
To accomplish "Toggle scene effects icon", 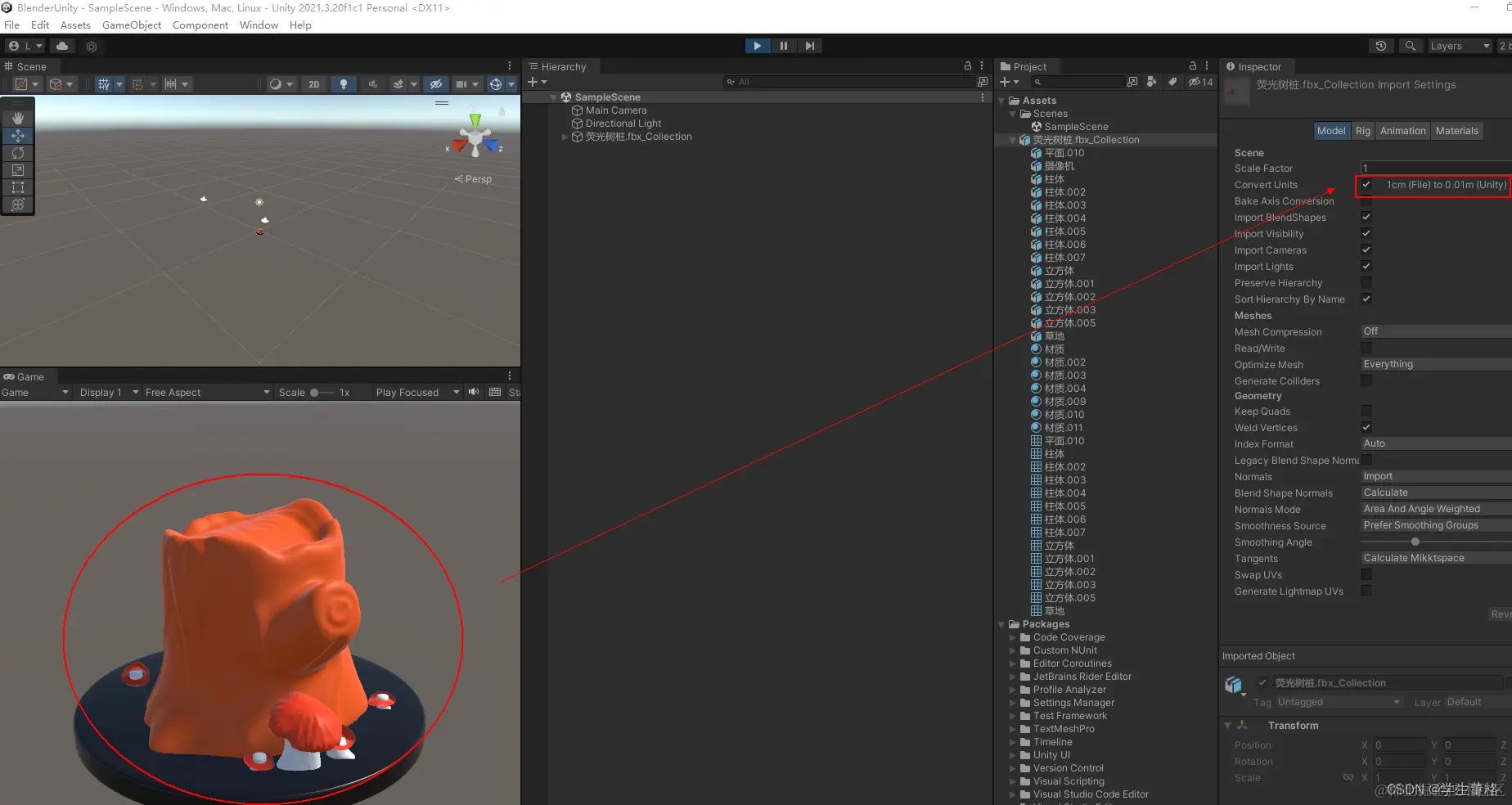I will [398, 84].
